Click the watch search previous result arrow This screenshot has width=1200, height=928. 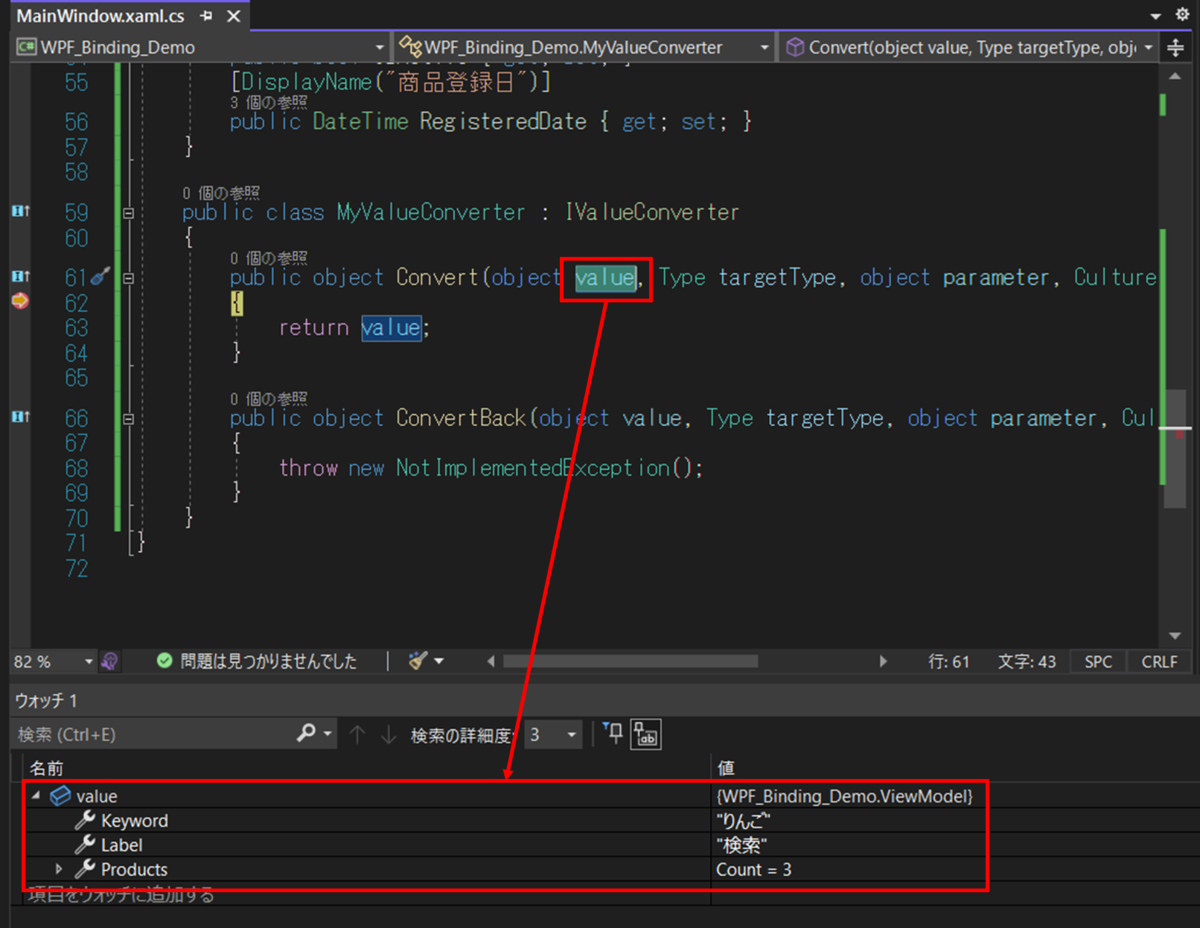[x=357, y=735]
